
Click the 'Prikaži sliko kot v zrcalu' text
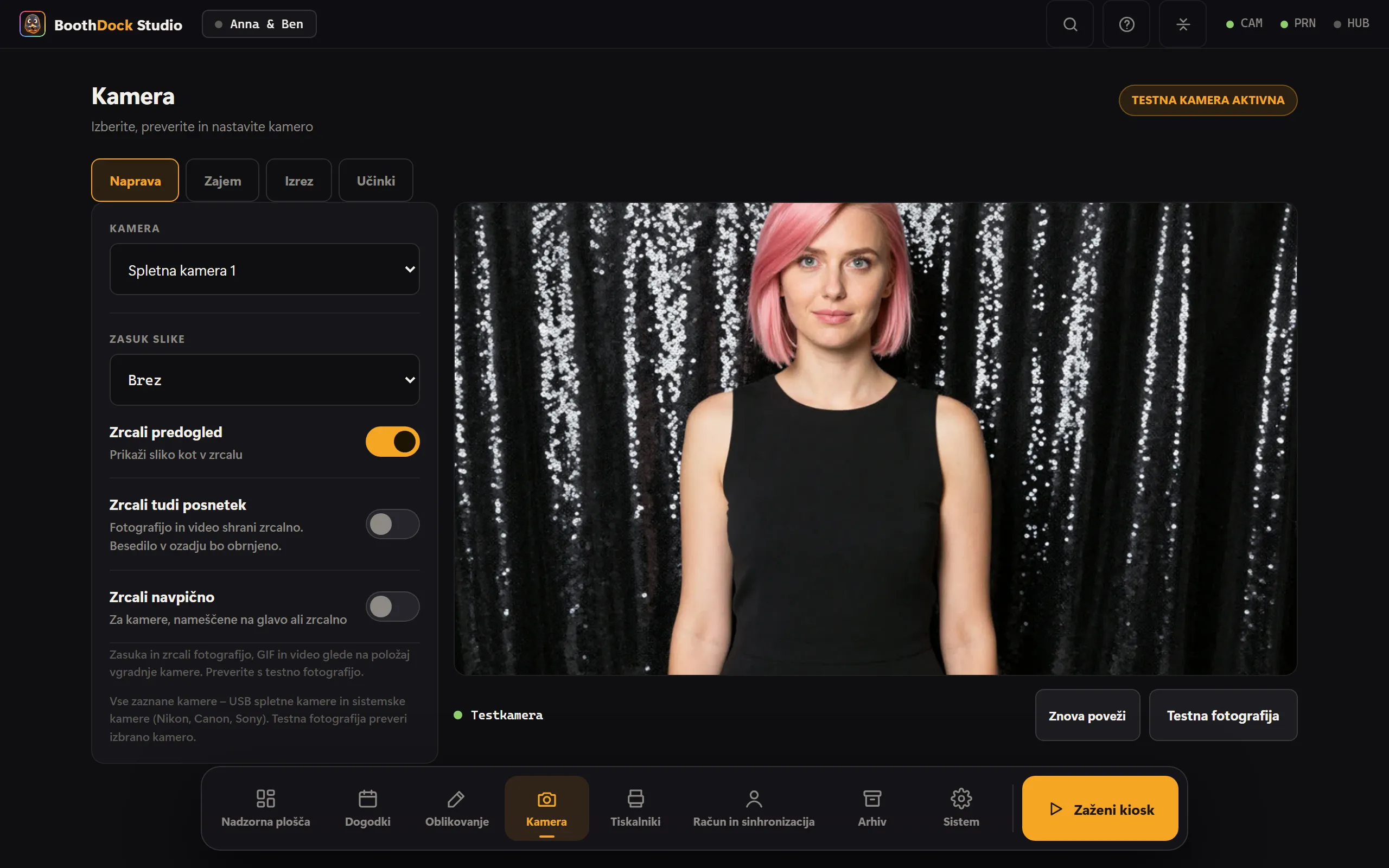pos(176,454)
